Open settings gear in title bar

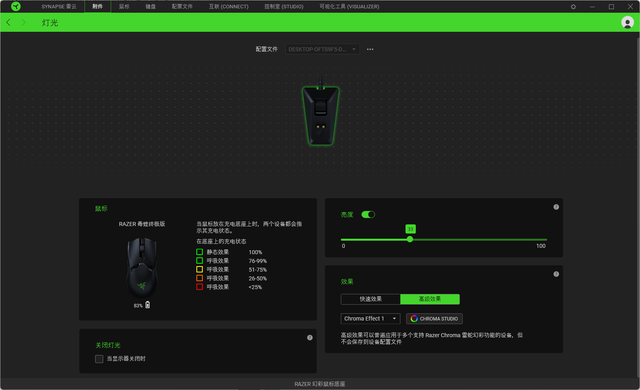coord(573,7)
